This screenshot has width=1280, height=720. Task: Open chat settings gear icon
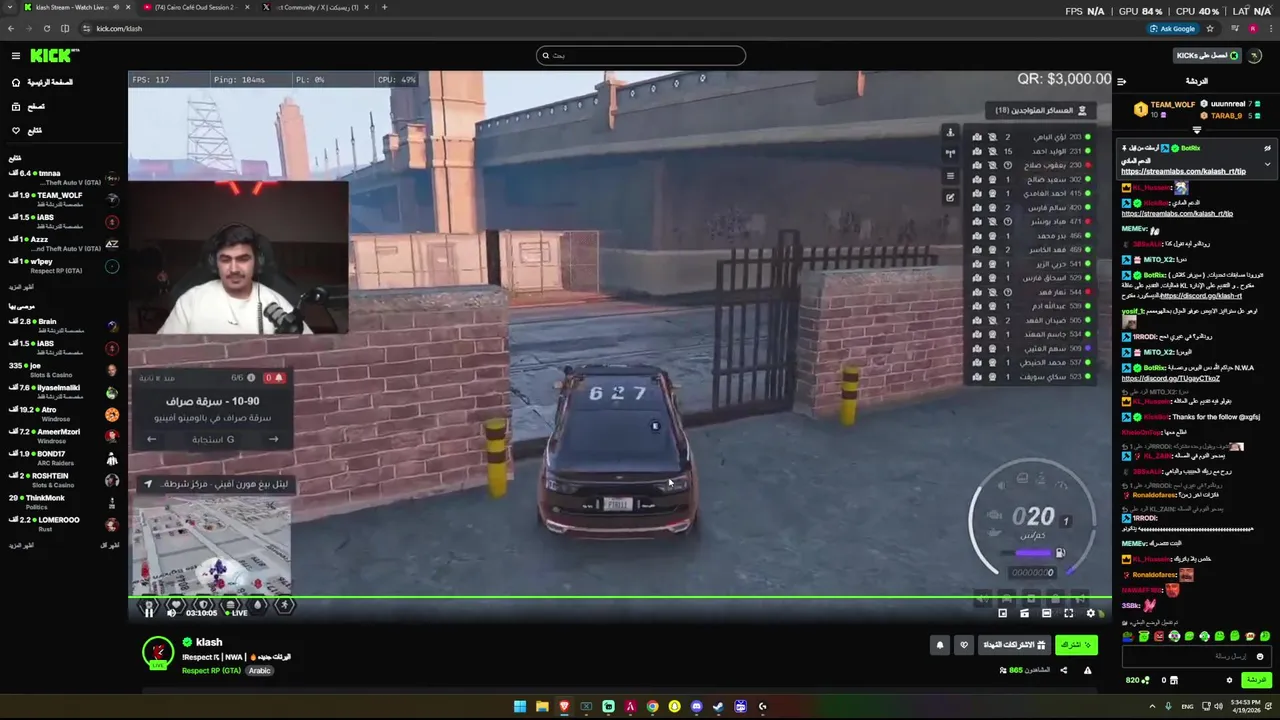point(1229,680)
